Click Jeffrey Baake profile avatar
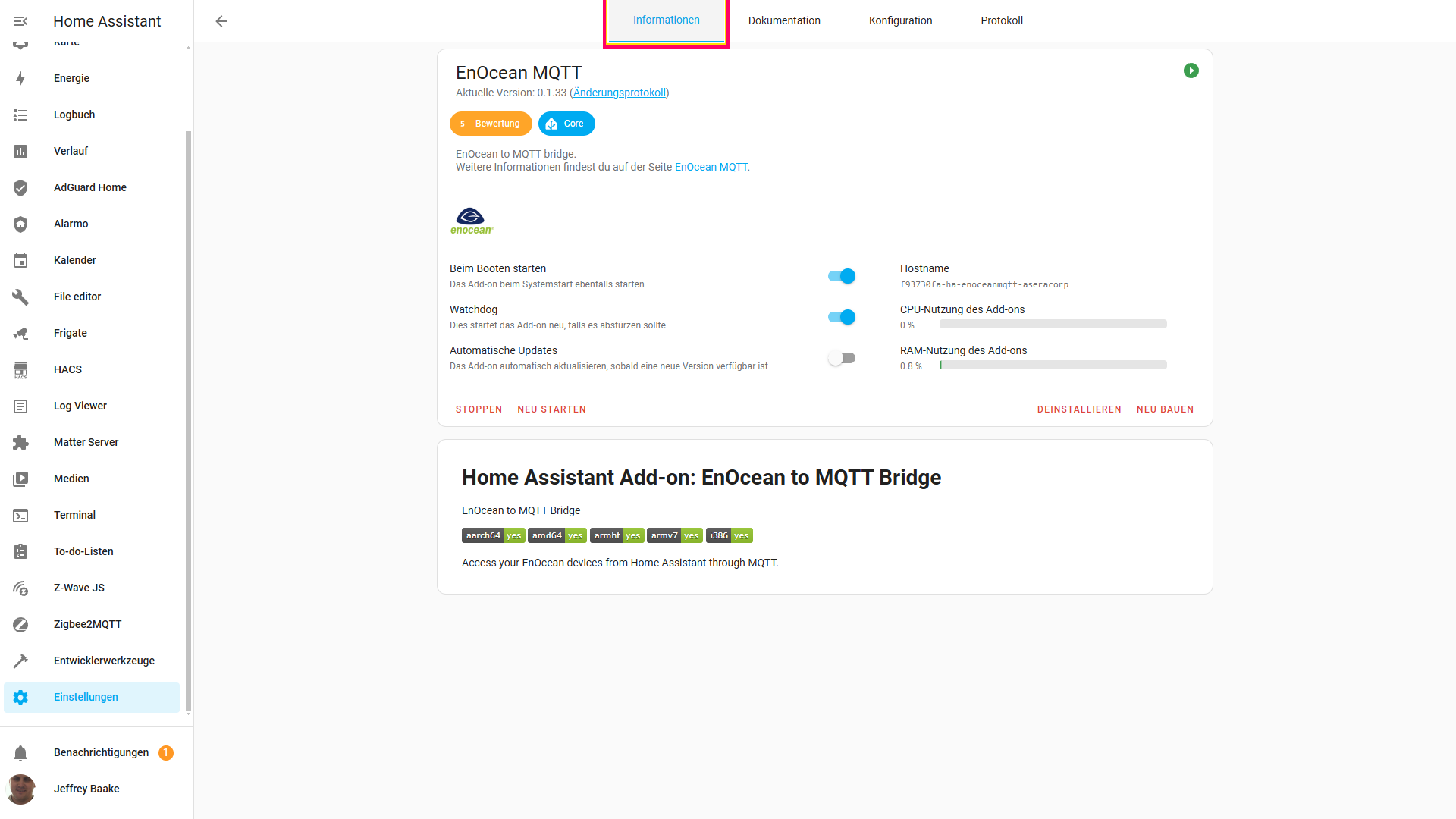This screenshot has height=819, width=1456. (20, 789)
